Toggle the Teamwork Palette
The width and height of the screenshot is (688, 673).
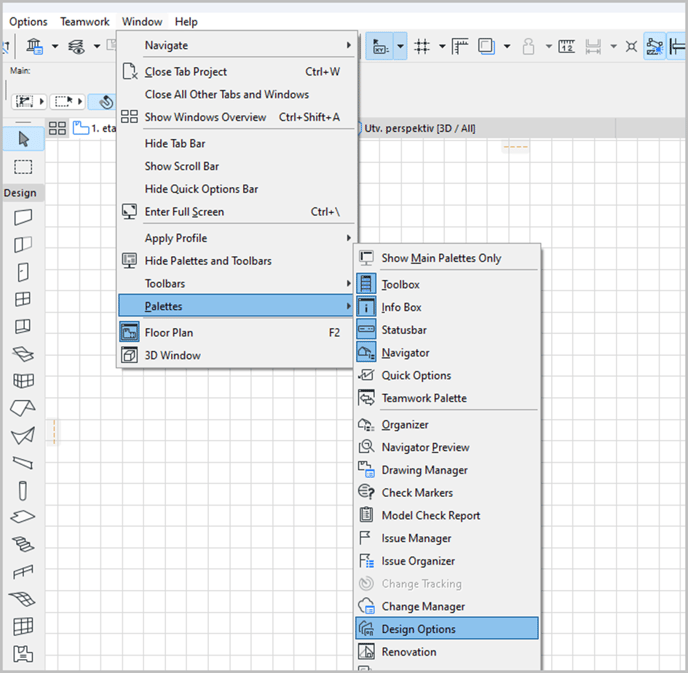coord(447,398)
